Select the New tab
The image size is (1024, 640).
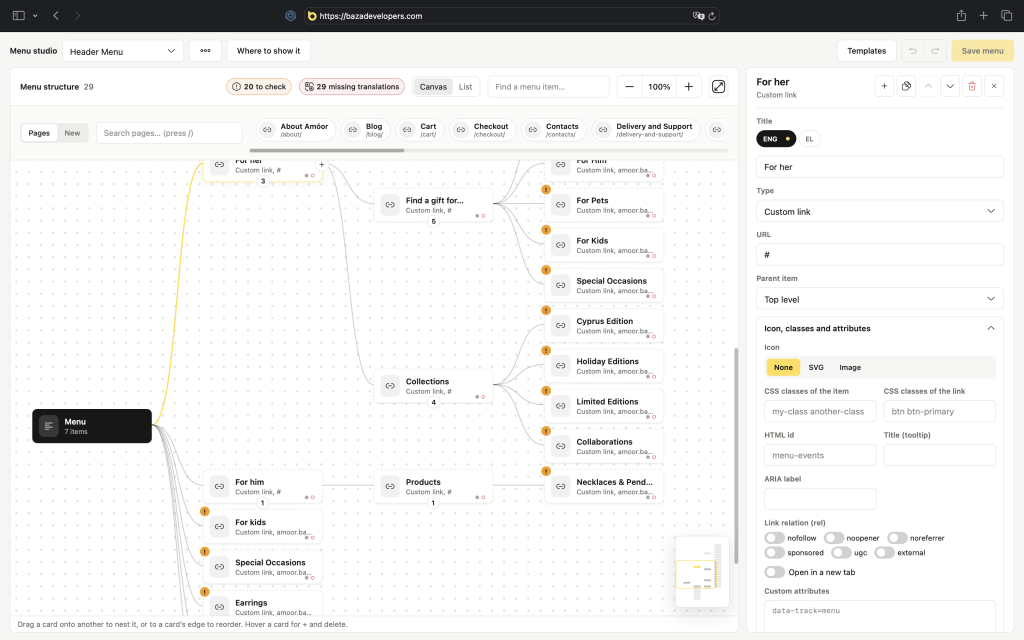[x=72, y=133]
